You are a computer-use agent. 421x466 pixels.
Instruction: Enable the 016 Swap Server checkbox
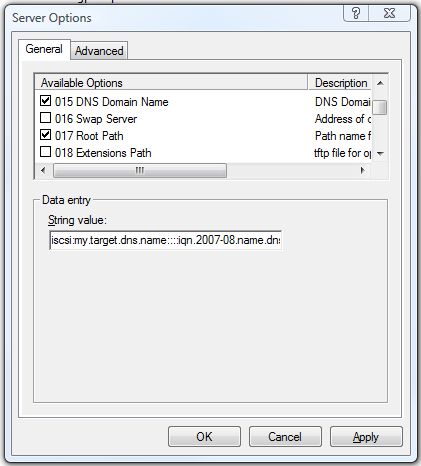click(x=45, y=118)
